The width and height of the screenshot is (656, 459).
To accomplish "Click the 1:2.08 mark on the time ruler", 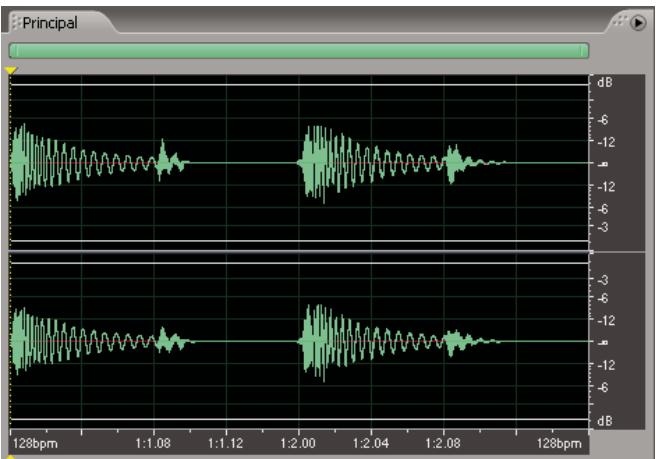I will pyautogui.click(x=443, y=443).
